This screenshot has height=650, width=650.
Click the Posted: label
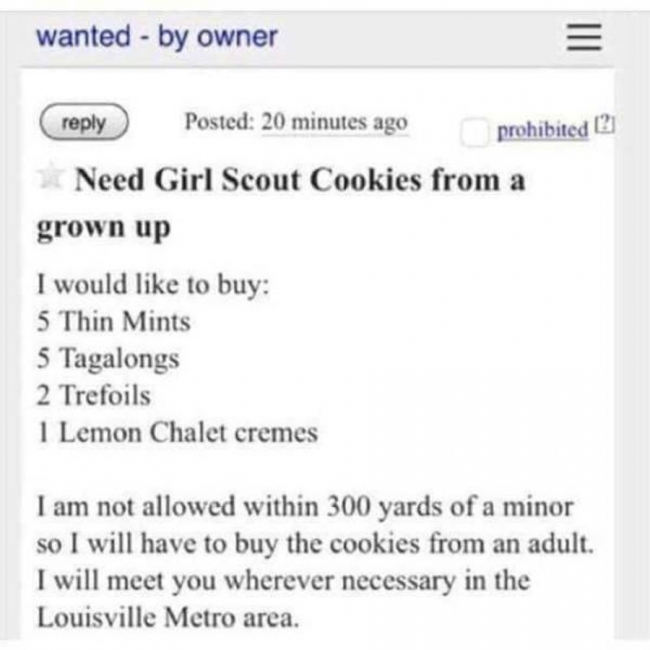(219, 121)
